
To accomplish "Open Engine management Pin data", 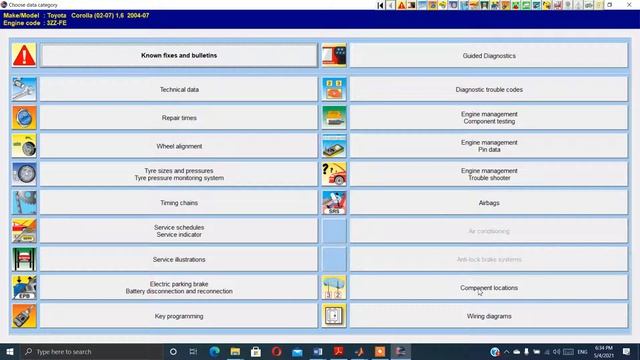I will coord(489,146).
